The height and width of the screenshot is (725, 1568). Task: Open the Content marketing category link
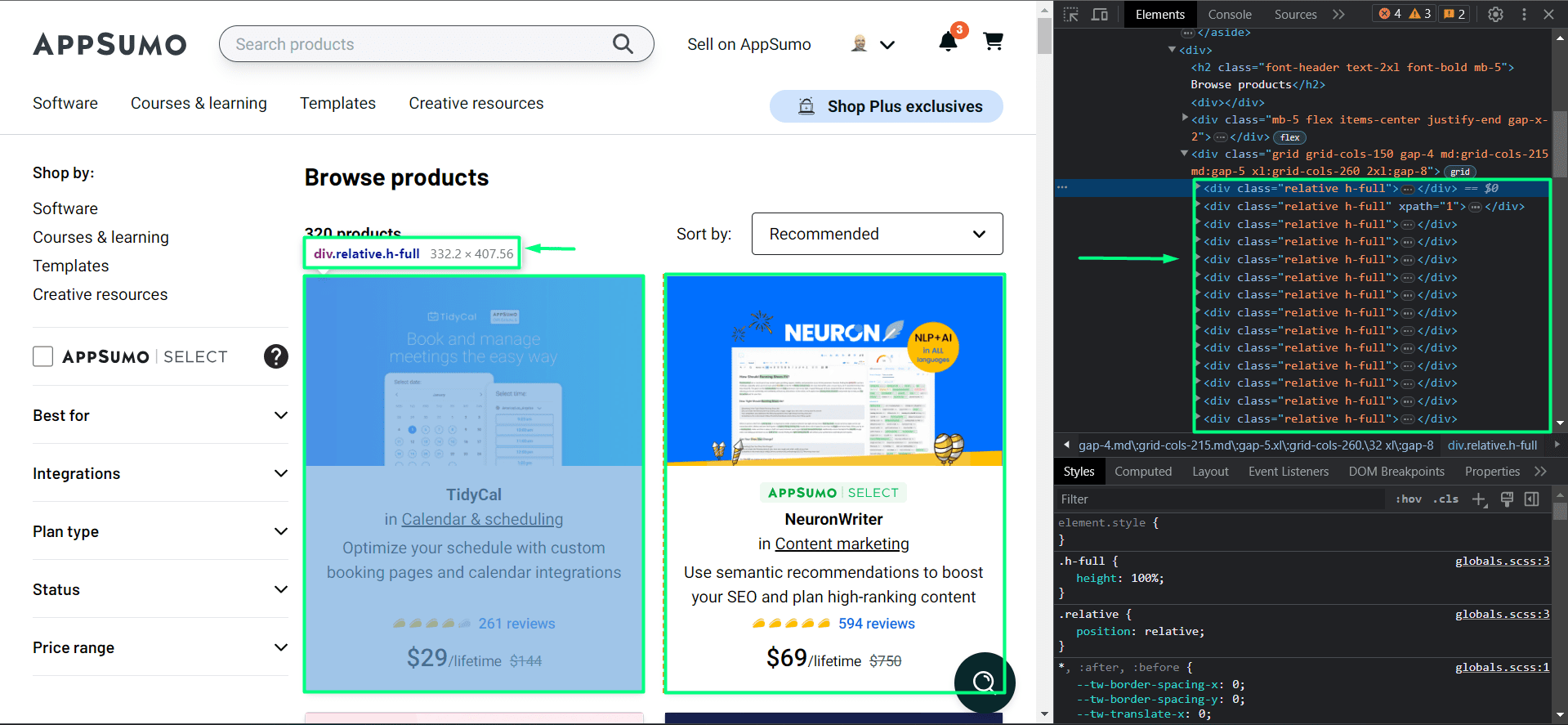coord(842,544)
